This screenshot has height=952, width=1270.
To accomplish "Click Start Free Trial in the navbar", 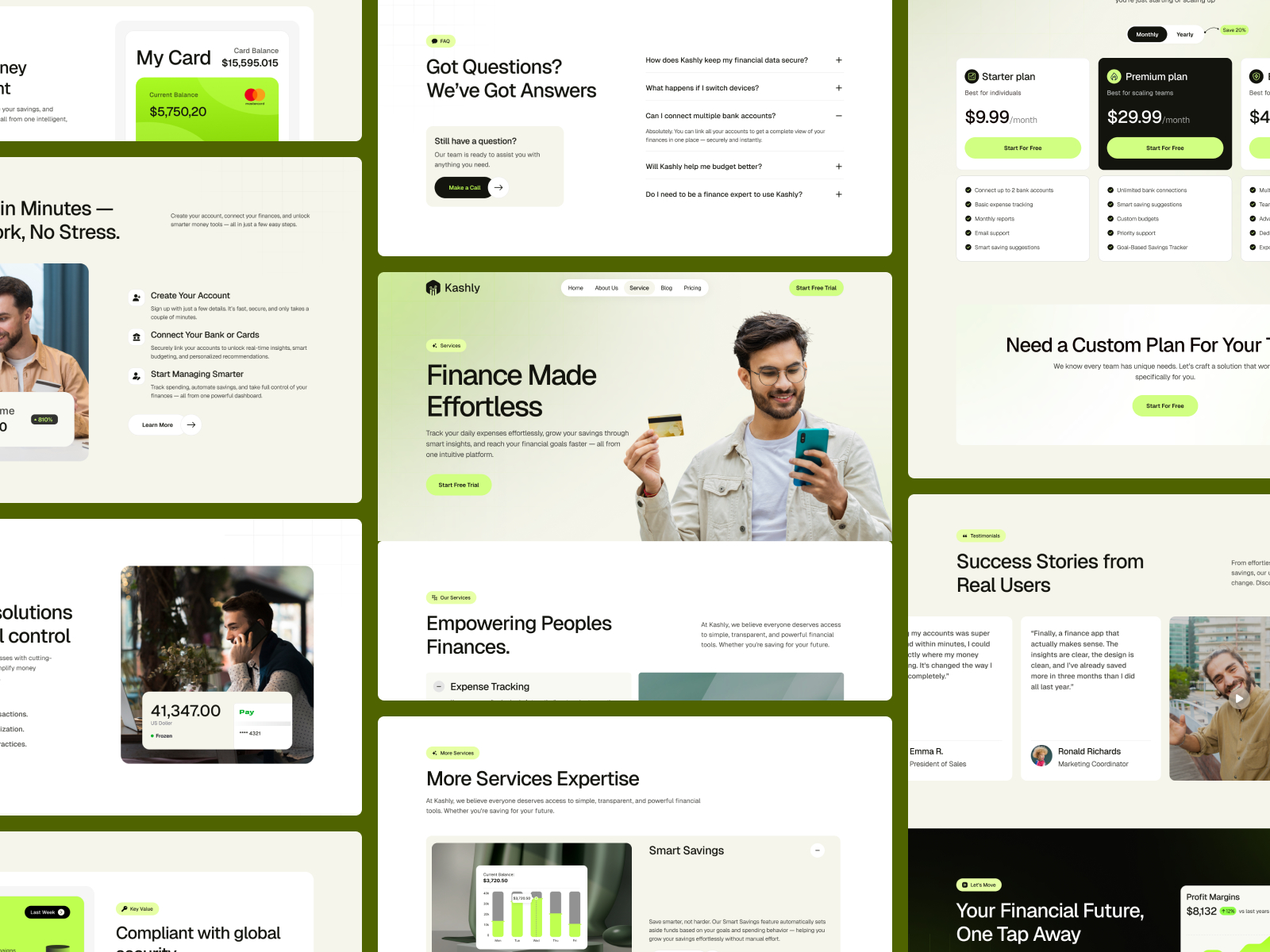I will [x=816, y=288].
